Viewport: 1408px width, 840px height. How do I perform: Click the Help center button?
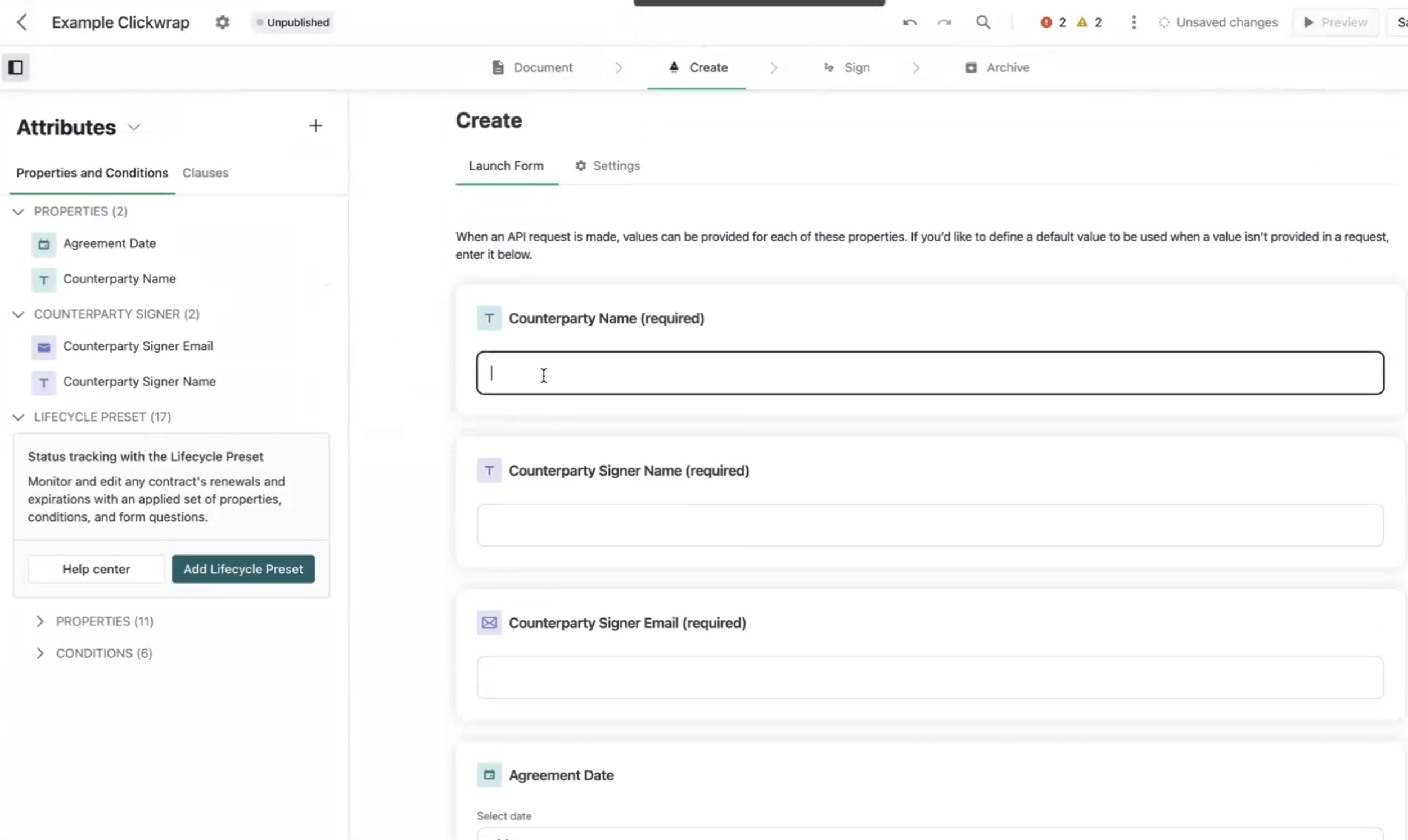coord(96,570)
